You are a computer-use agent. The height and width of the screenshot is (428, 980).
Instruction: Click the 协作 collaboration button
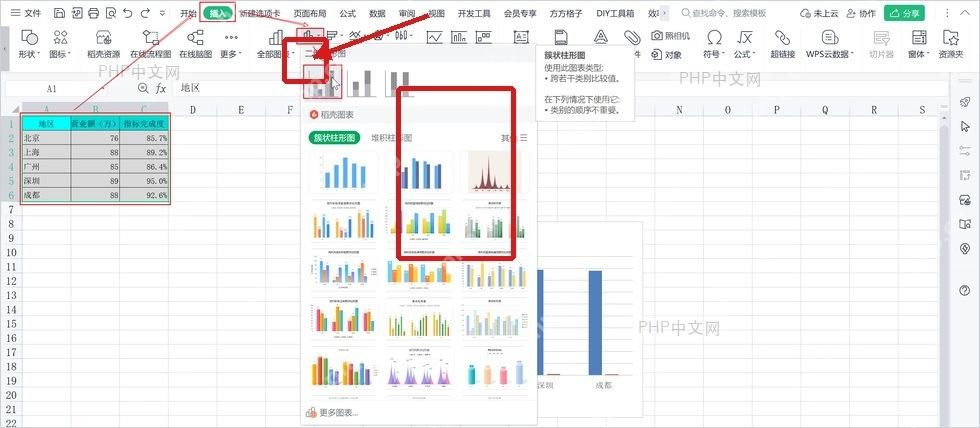point(861,13)
